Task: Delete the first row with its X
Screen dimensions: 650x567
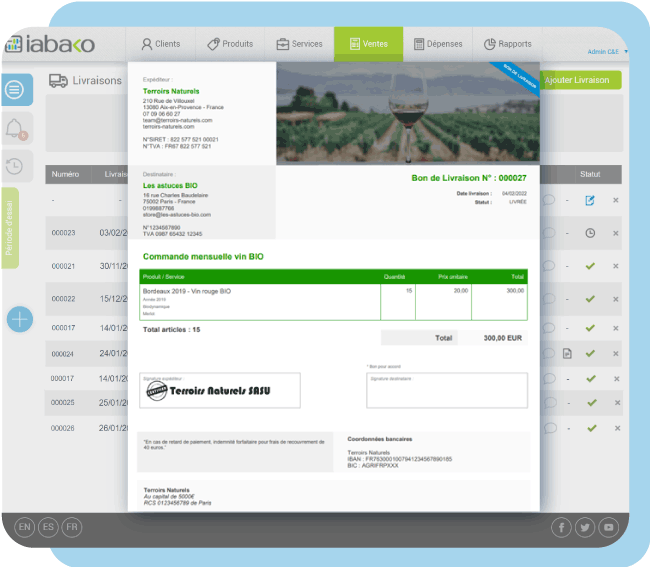Action: [x=616, y=200]
